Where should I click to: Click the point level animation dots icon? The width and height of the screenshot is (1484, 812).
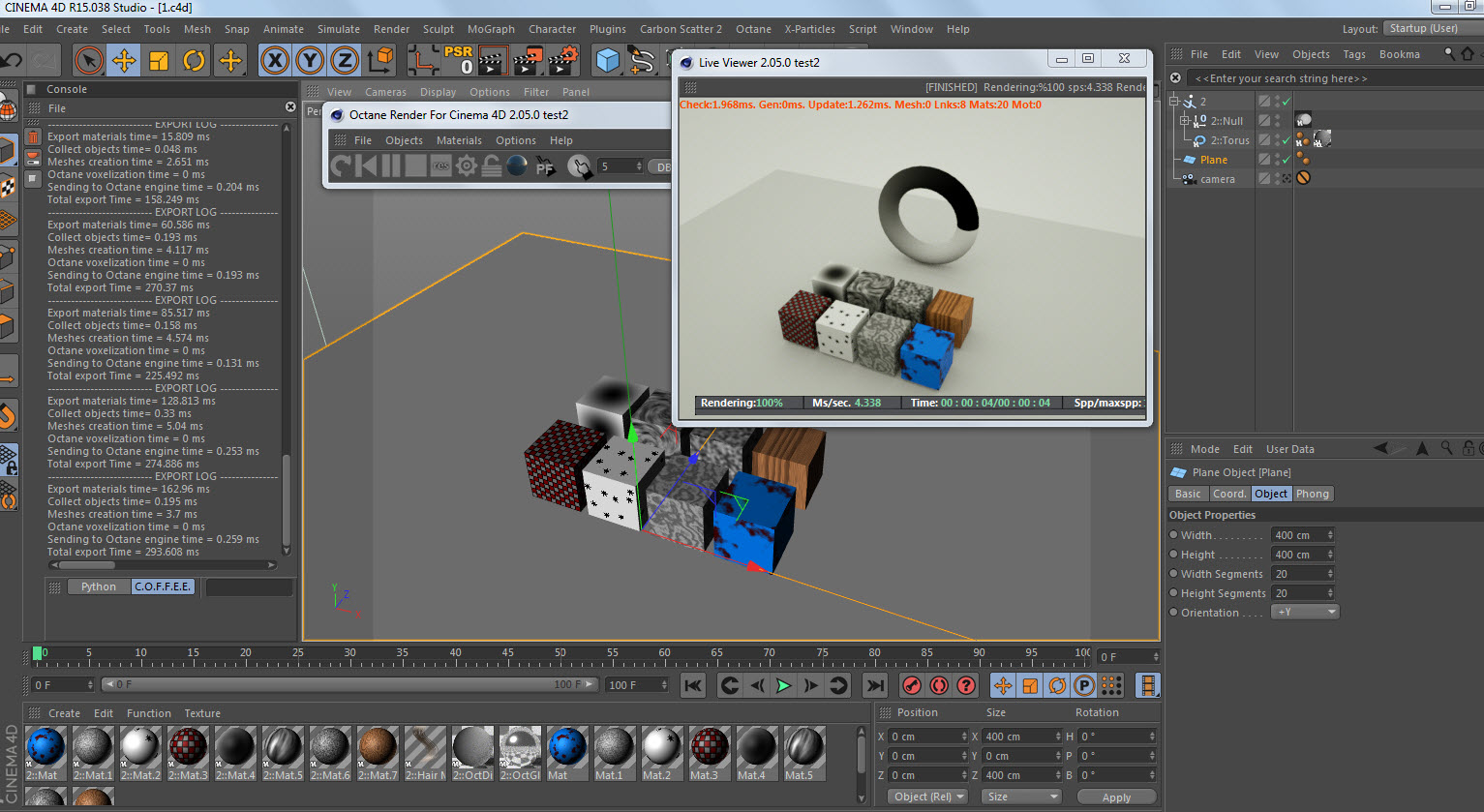1111,685
